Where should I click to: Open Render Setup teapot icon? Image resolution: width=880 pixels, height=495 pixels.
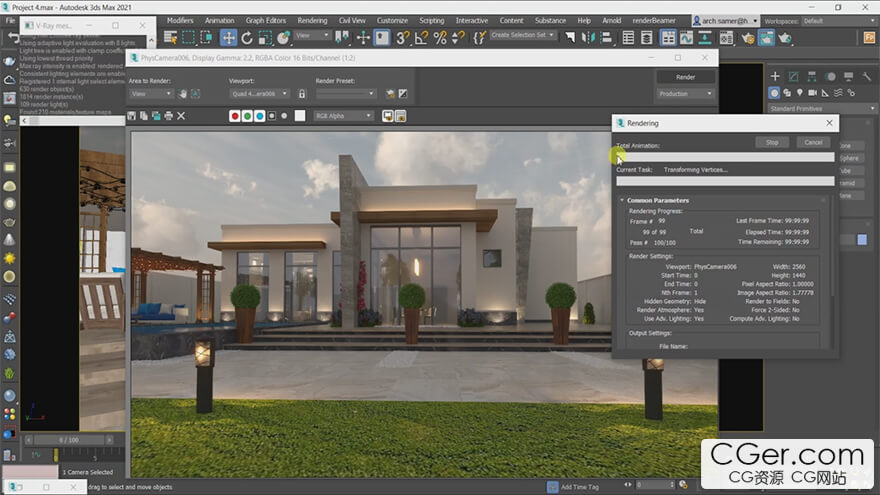pos(748,38)
